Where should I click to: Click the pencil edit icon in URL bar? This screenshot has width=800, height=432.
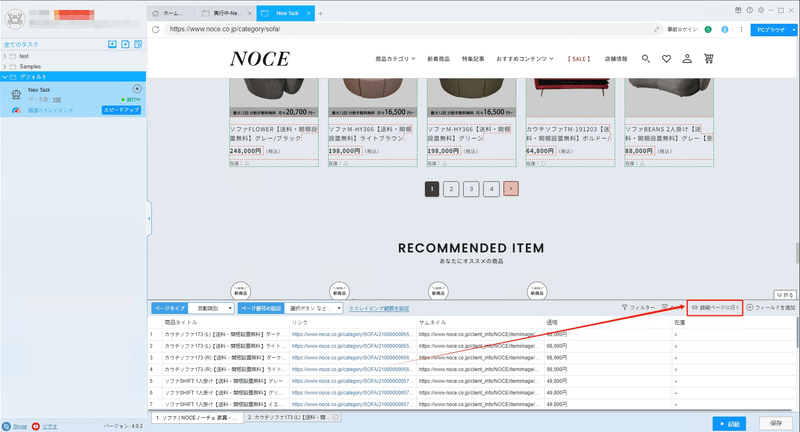pos(657,30)
